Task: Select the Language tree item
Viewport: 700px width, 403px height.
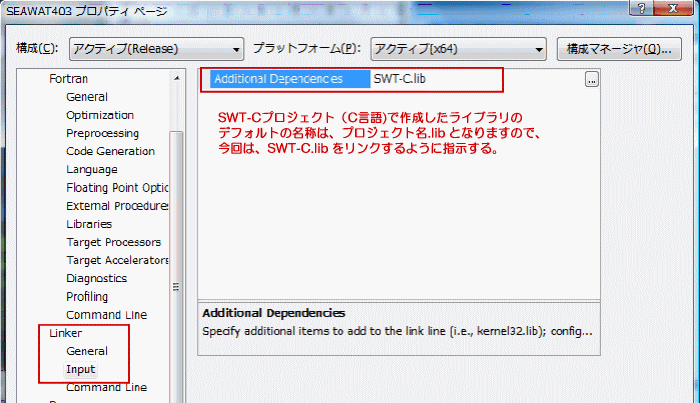Action: pos(92,170)
